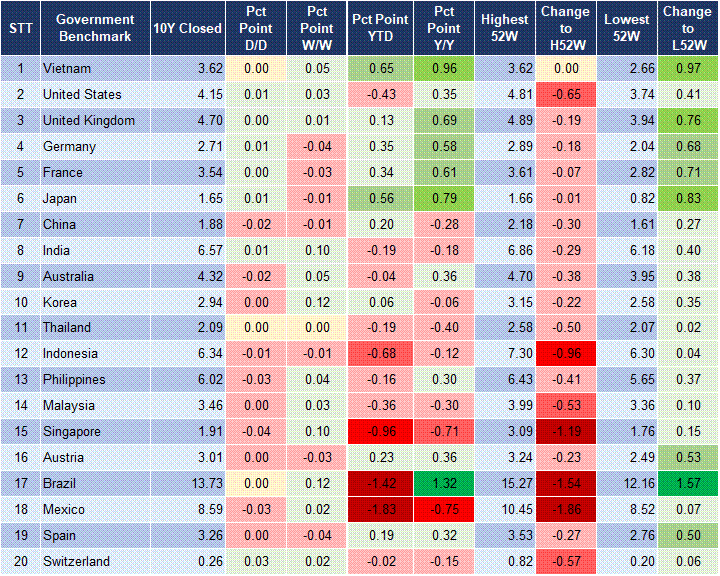This screenshot has height=576, width=720.
Task: Select Brazil's 13.73 closing yield cell
Action: click(x=187, y=484)
